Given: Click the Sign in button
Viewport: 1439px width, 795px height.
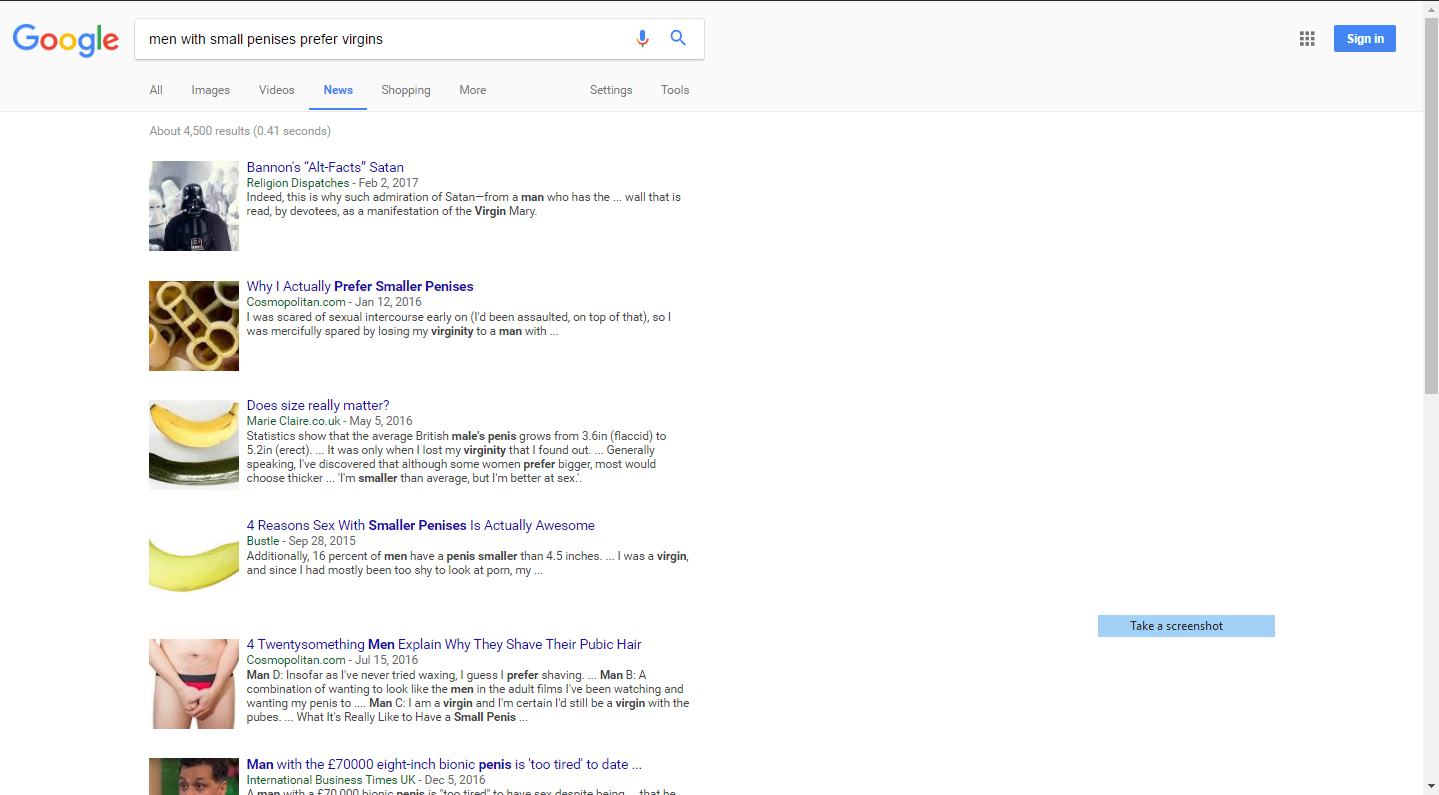Looking at the screenshot, I should pyautogui.click(x=1365, y=39).
